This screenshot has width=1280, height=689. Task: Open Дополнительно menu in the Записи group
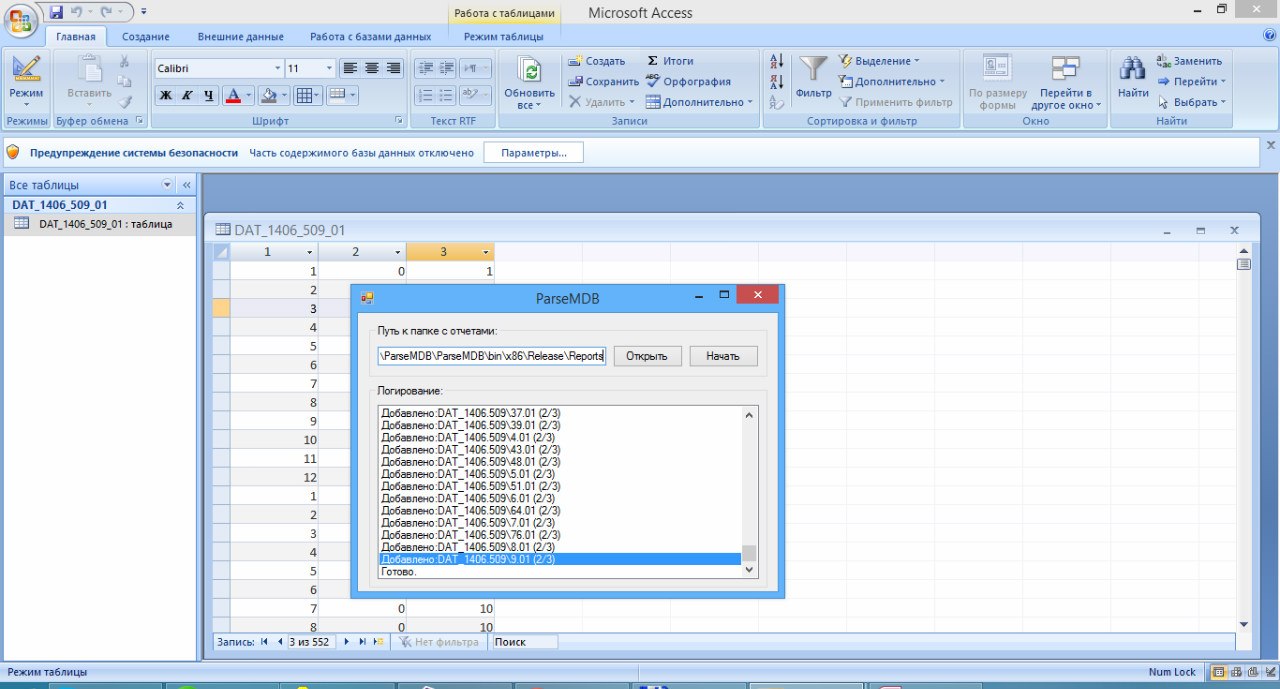click(x=699, y=101)
